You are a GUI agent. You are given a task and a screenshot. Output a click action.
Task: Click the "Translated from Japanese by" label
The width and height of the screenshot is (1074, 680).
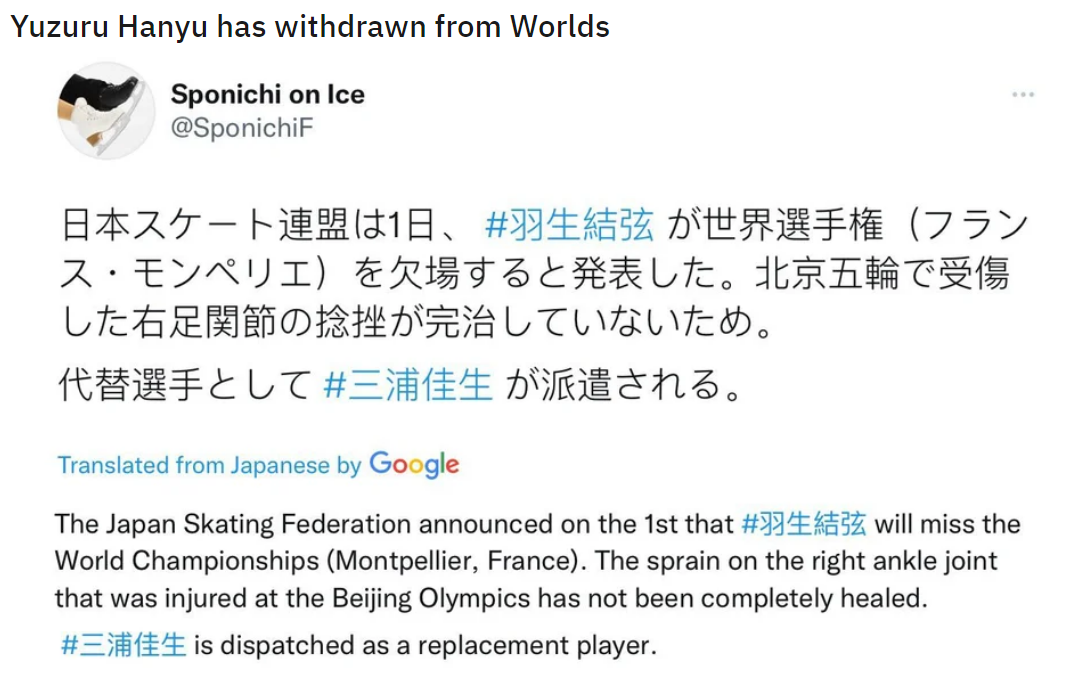[x=209, y=465]
